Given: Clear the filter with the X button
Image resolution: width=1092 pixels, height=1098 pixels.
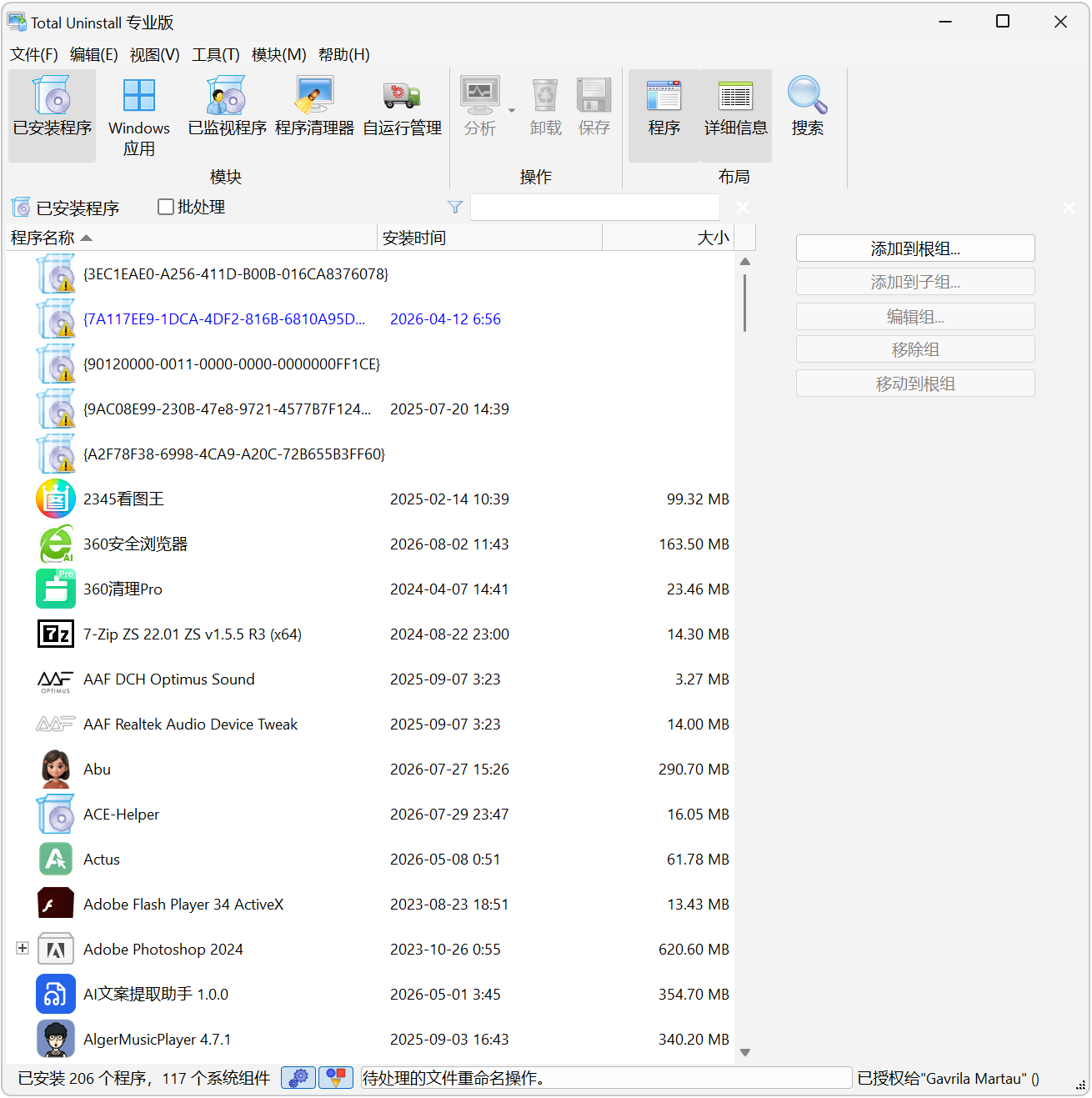Looking at the screenshot, I should point(743,207).
